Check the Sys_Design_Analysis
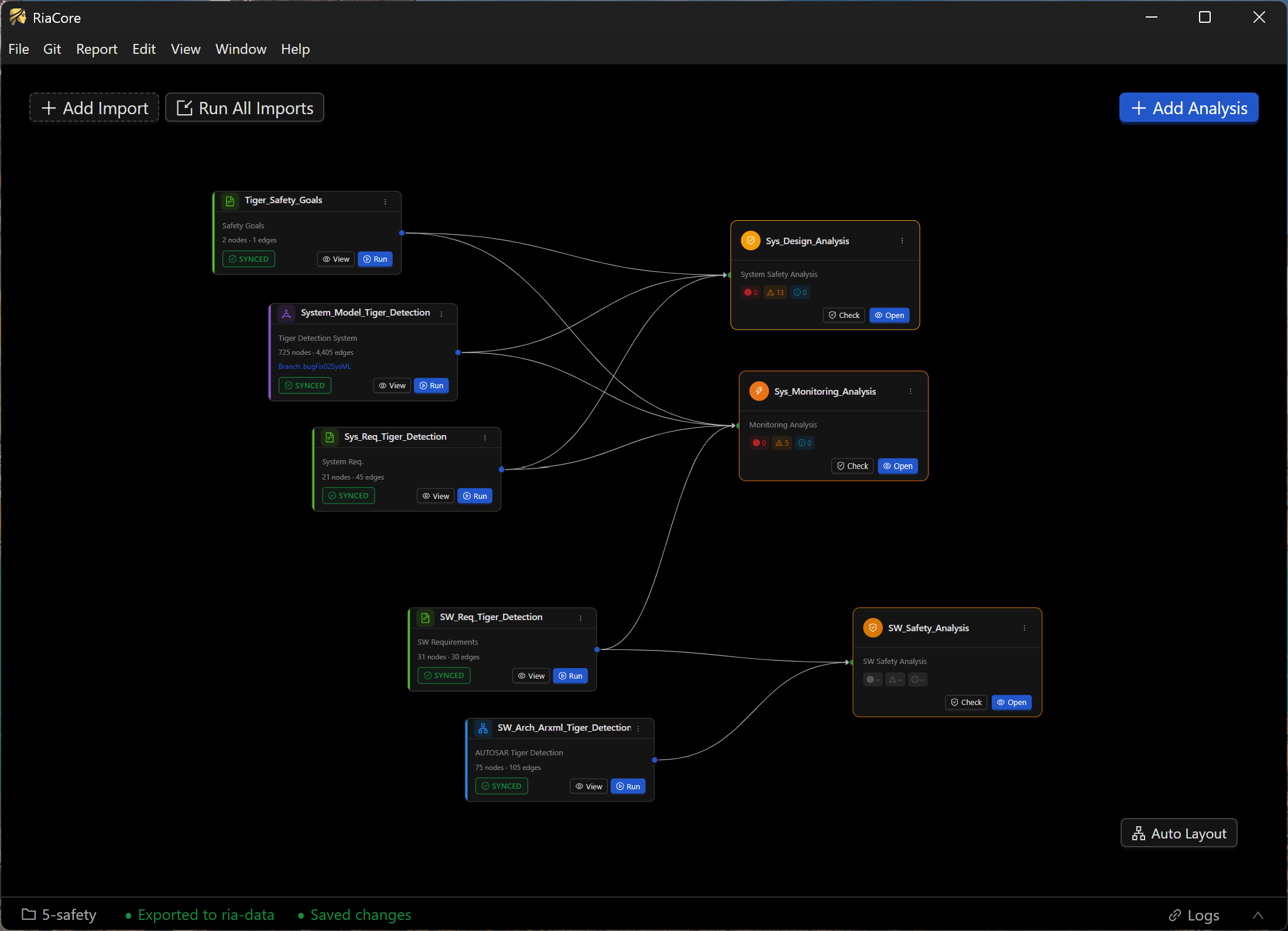Image resolution: width=1288 pixels, height=931 pixels. tap(844, 315)
